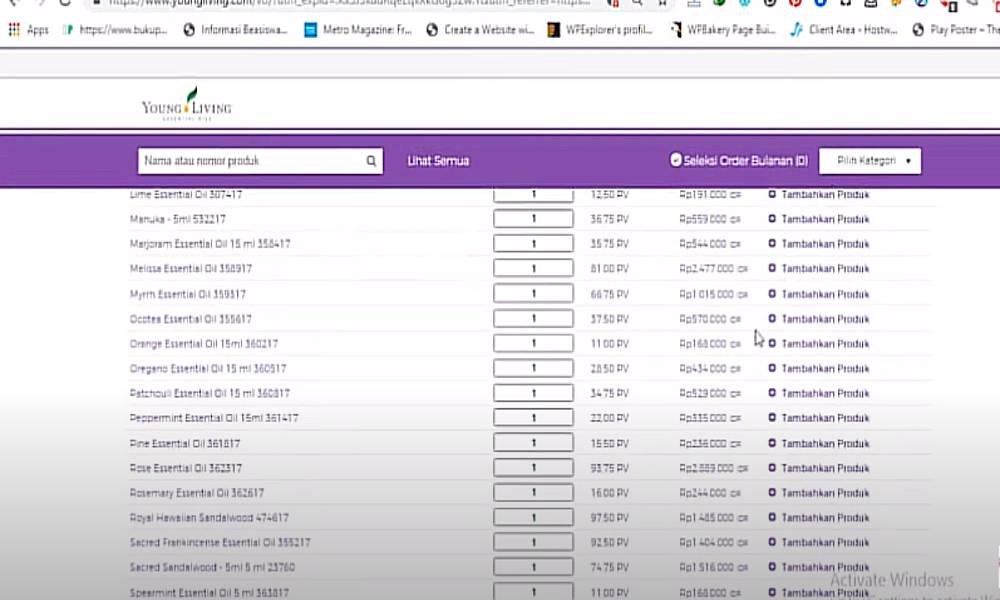
Task: Click the price in the Myrrh Essential Oil row
Action: point(713,295)
